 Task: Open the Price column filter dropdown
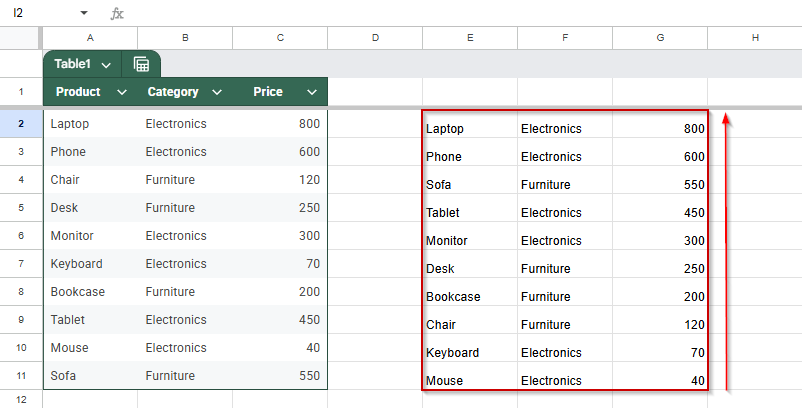click(311, 92)
